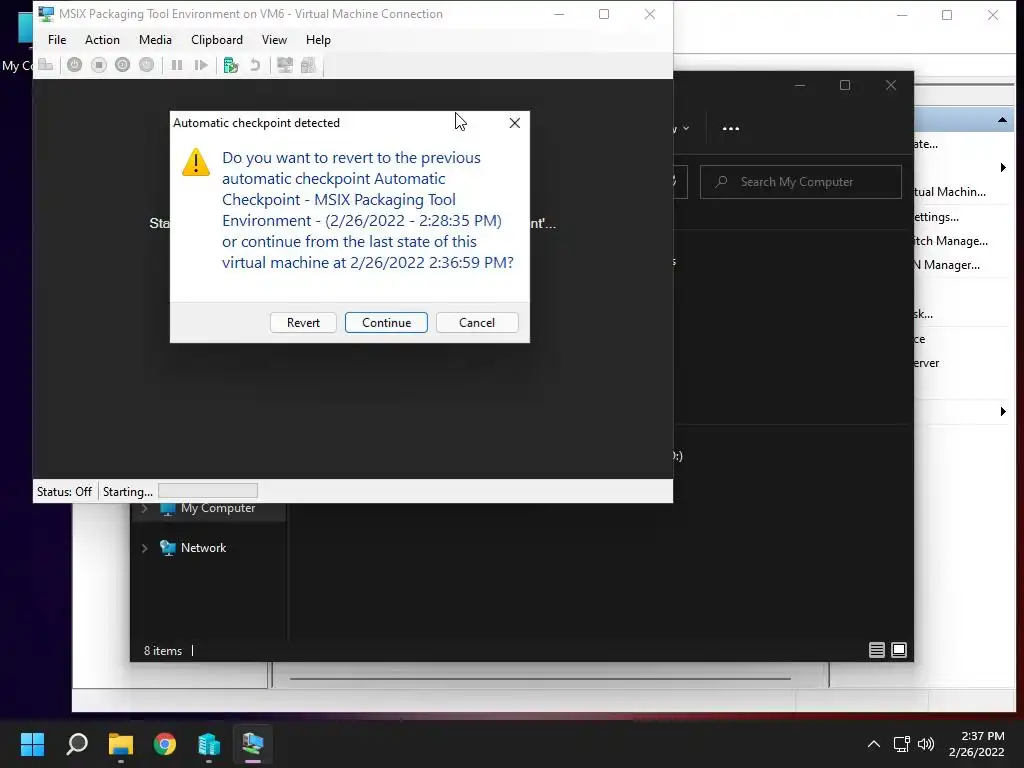Close the Automatic checkpoint detected dialog

(515, 123)
